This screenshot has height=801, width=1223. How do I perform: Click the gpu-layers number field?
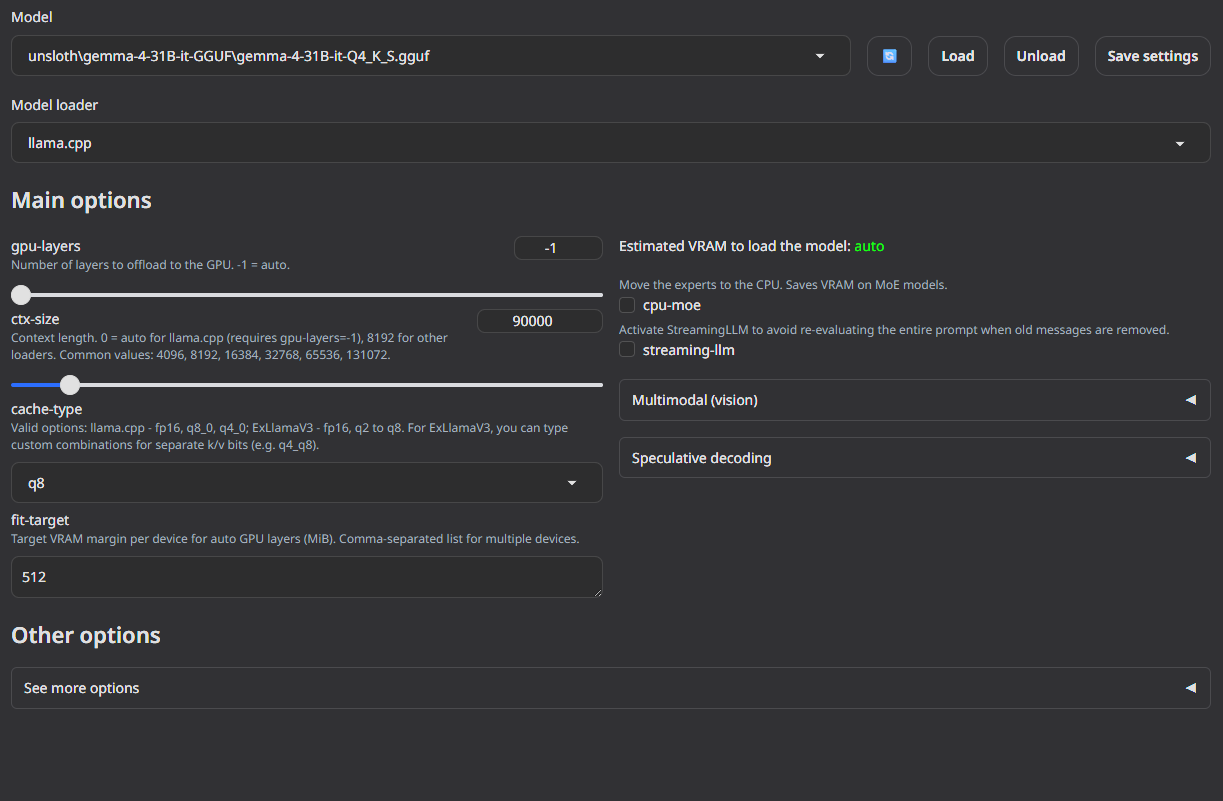pyautogui.click(x=558, y=248)
